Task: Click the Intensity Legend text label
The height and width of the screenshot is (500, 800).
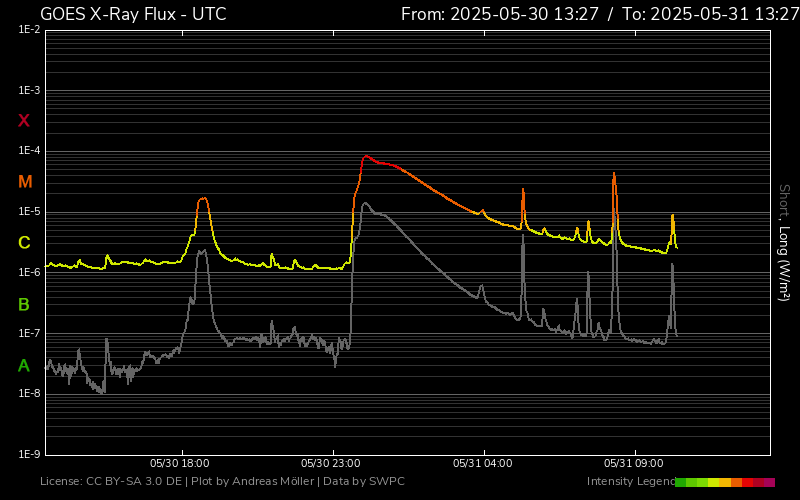Action: 630,482
